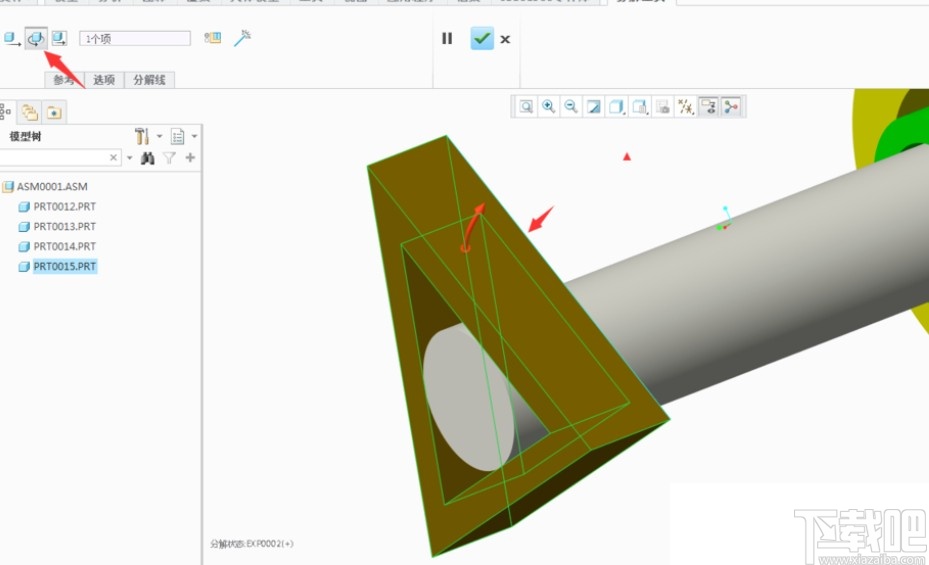Click the Zoom In magnifier icon
The image size is (929, 565).
click(x=548, y=106)
